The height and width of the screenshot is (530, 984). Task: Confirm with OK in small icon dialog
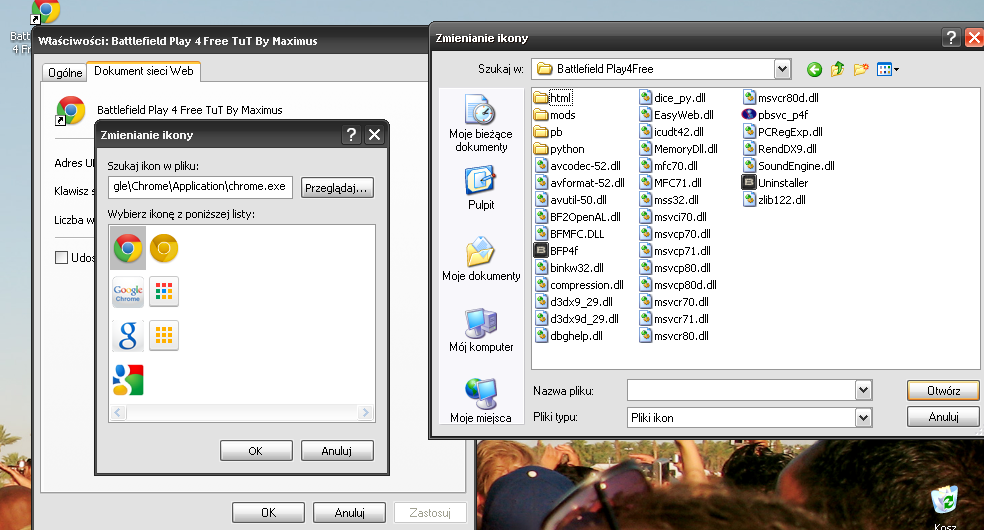pyautogui.click(x=256, y=450)
